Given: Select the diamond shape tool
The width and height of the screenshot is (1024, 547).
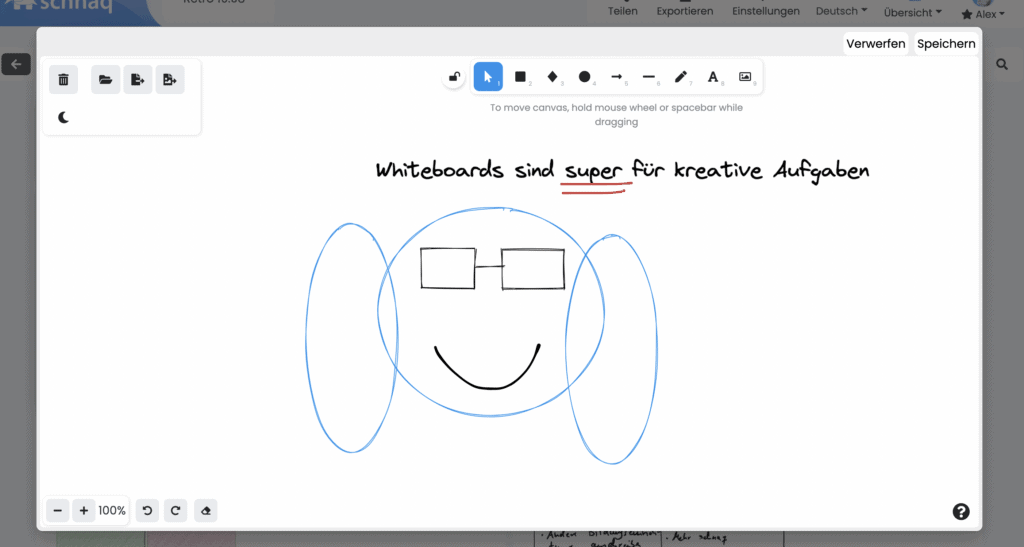Looking at the screenshot, I should pos(552,77).
